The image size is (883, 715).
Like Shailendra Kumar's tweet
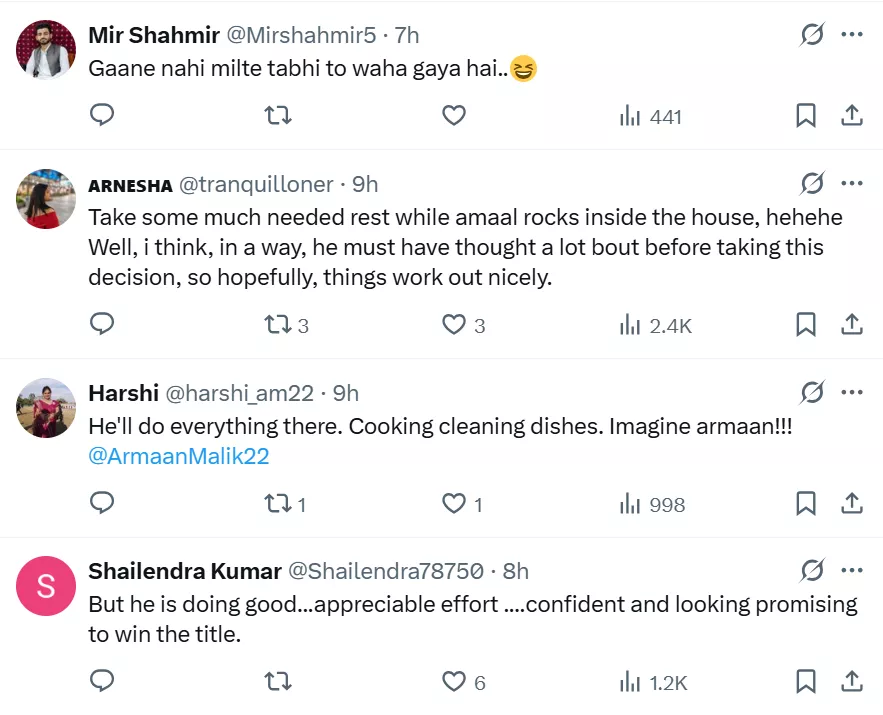454,682
